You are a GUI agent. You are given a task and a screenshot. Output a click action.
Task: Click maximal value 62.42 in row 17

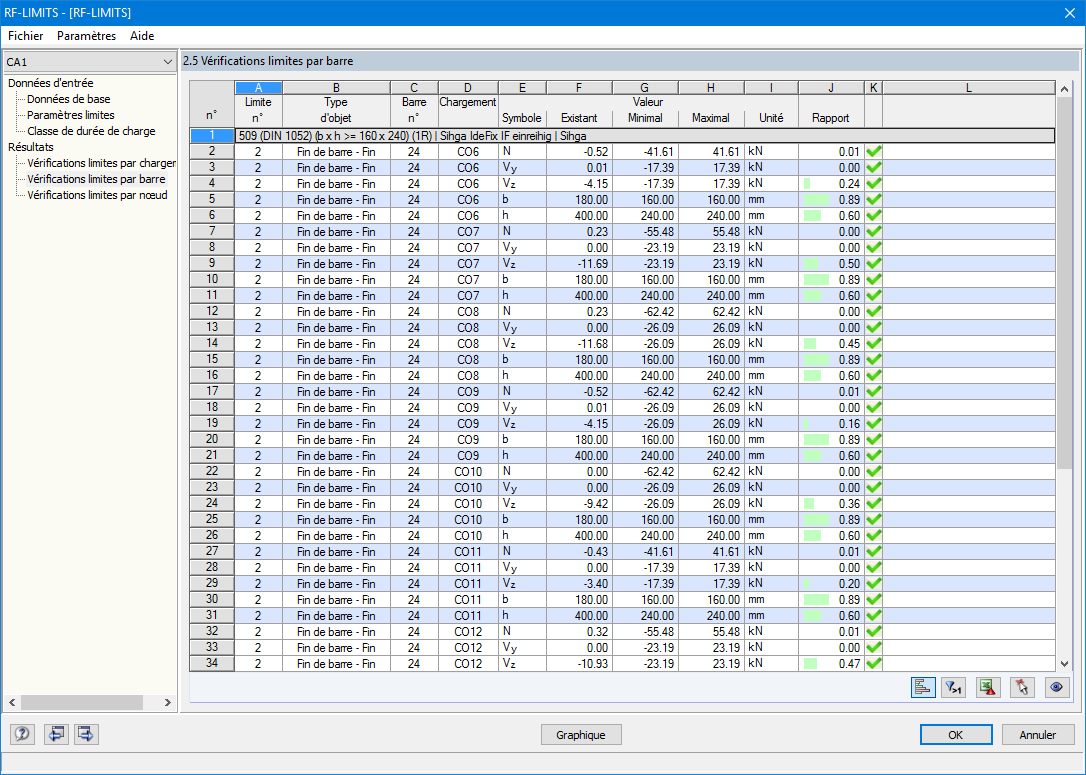pos(711,391)
